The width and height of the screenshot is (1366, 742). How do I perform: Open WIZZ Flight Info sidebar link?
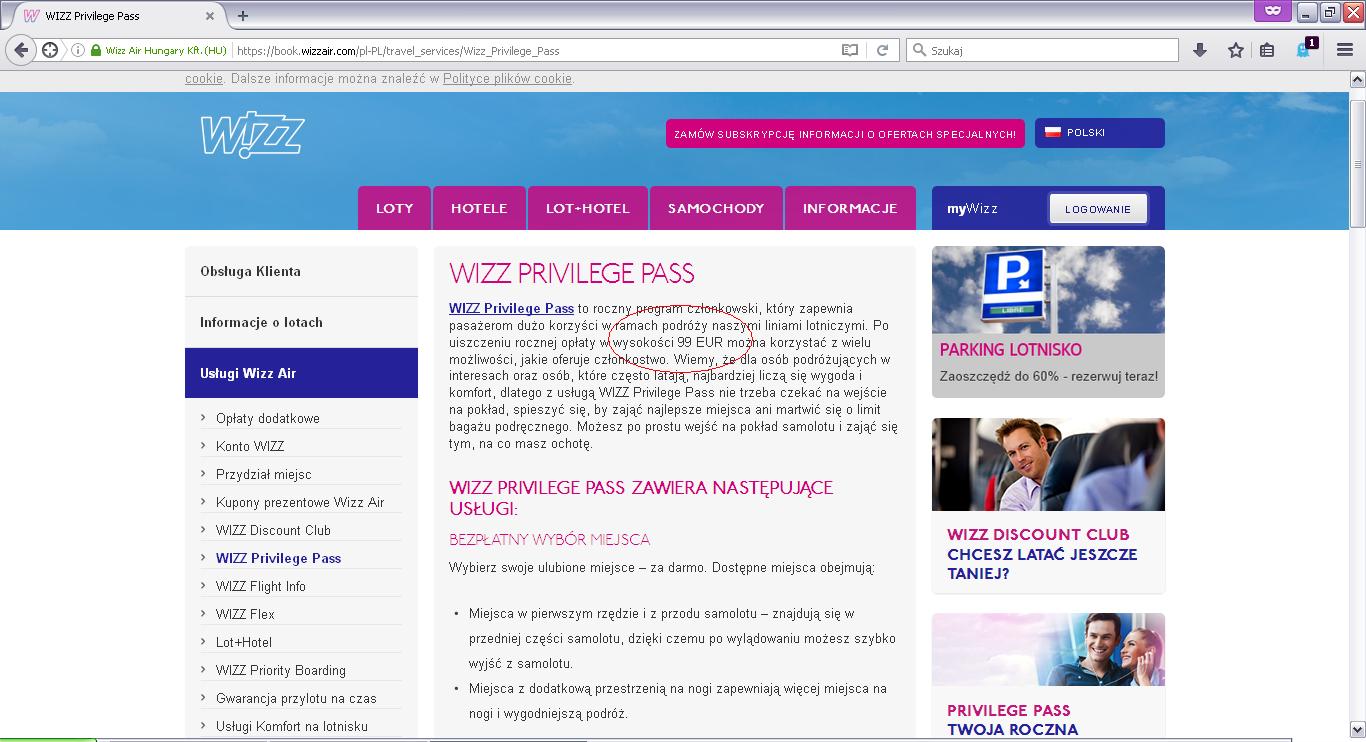(261, 586)
